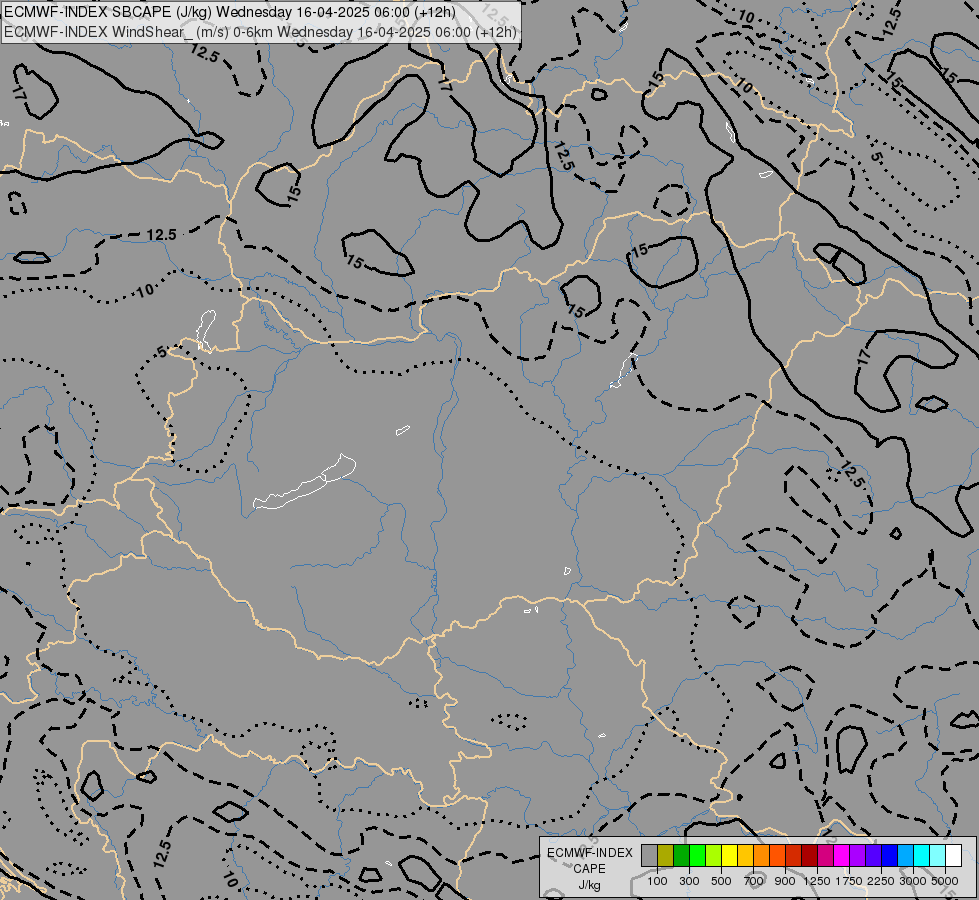Click legend value '5000'
This screenshot has height=900, width=979.
click(x=945, y=881)
